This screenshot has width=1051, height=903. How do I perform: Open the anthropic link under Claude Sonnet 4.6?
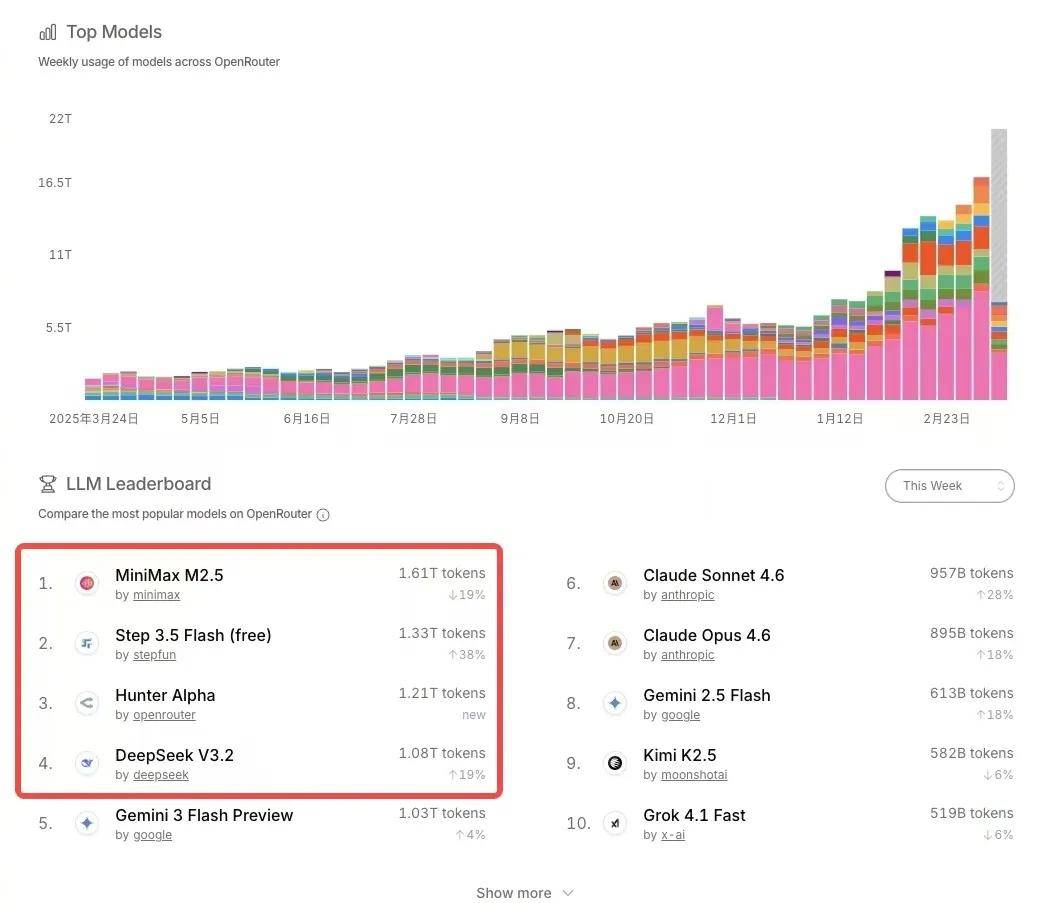tap(688, 595)
